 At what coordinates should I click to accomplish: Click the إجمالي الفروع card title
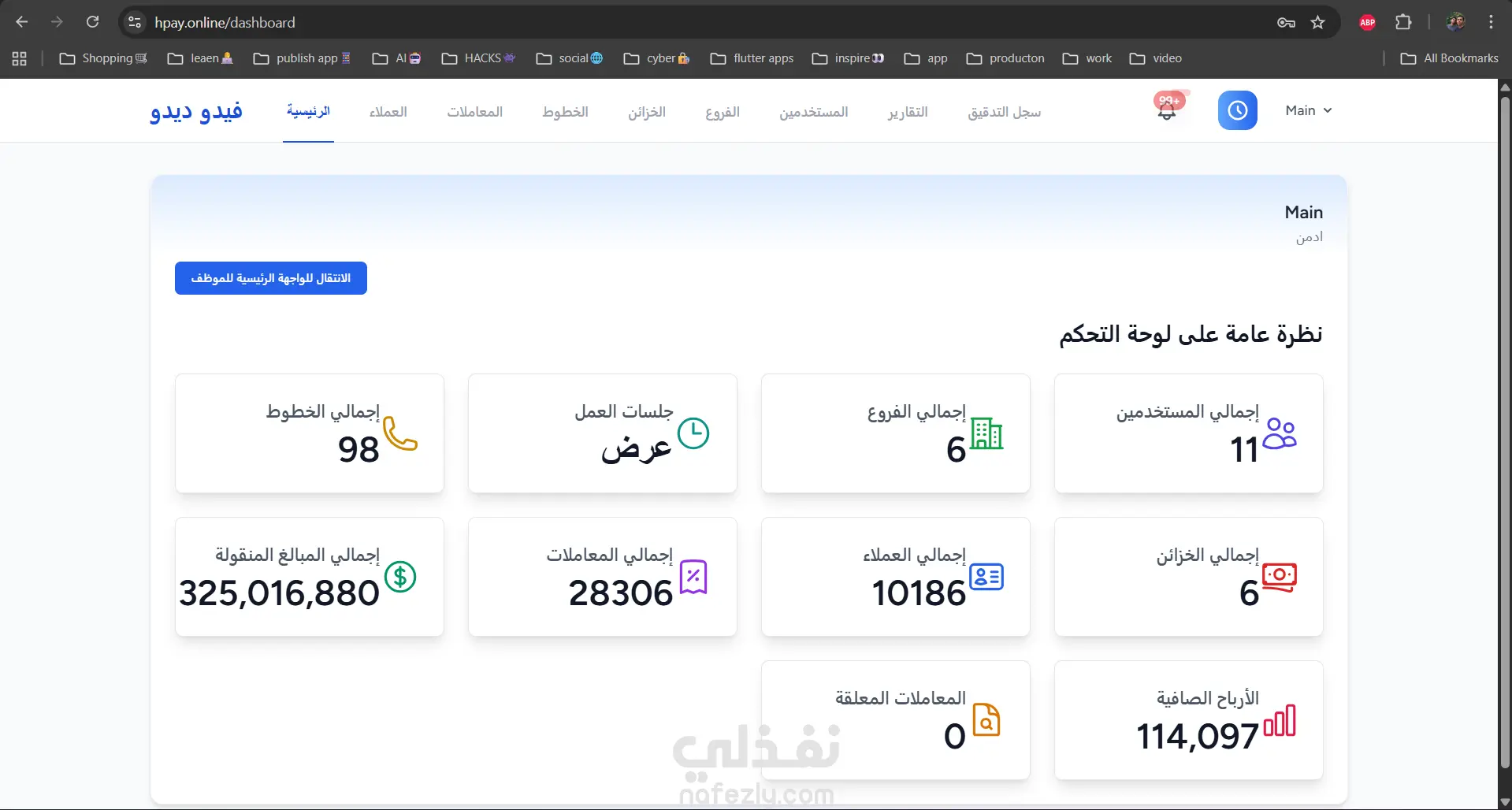pos(916,412)
